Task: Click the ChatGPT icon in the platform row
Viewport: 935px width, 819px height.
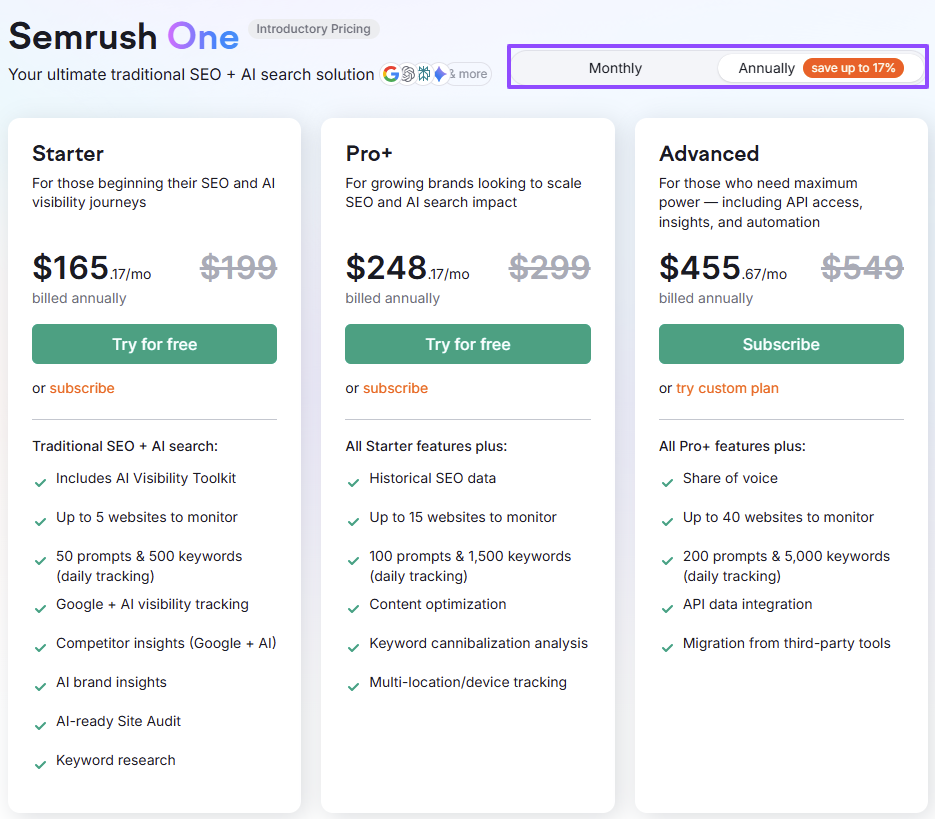Action: click(407, 73)
